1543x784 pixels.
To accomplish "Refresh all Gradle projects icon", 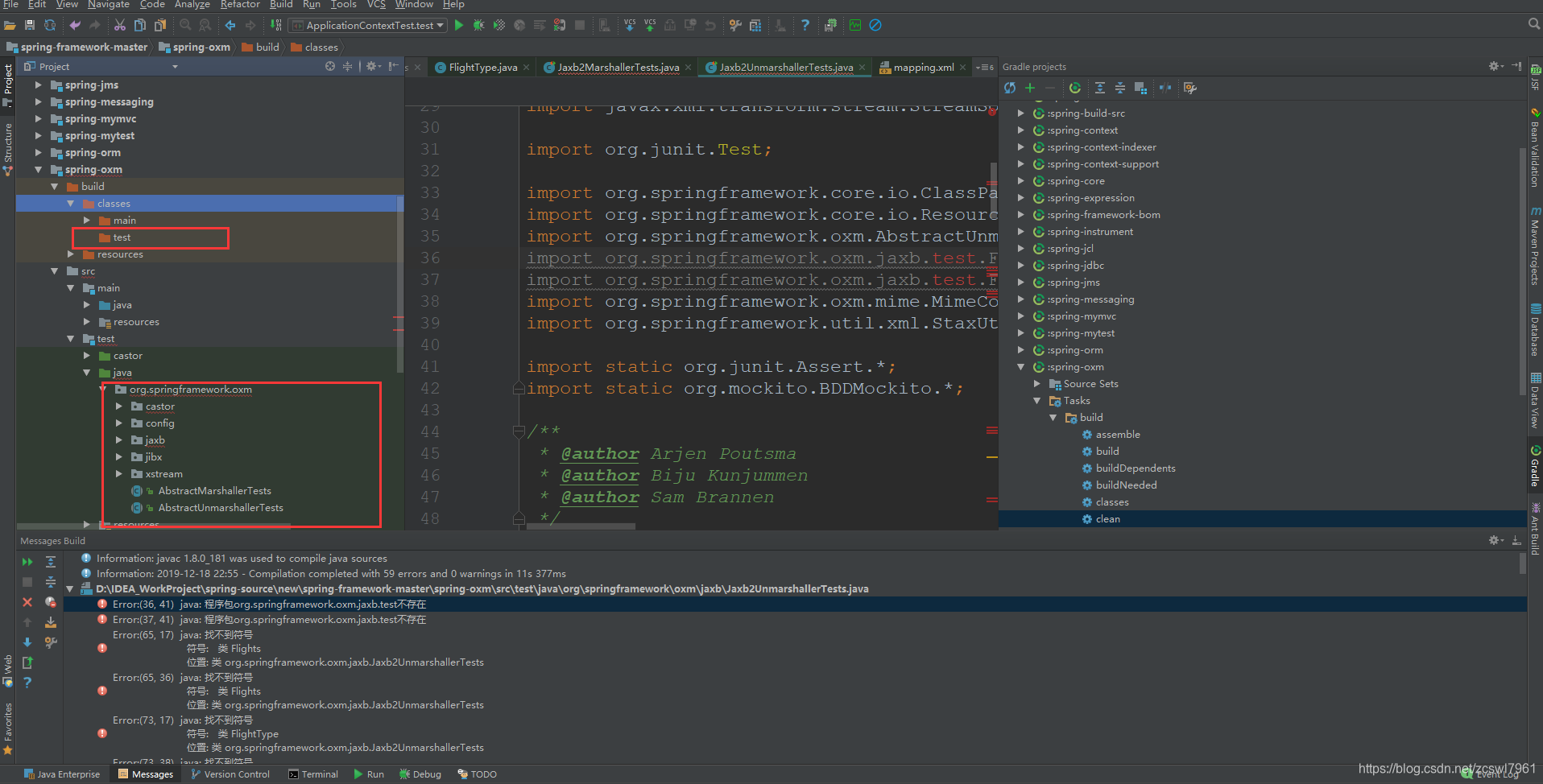I will (x=1010, y=88).
